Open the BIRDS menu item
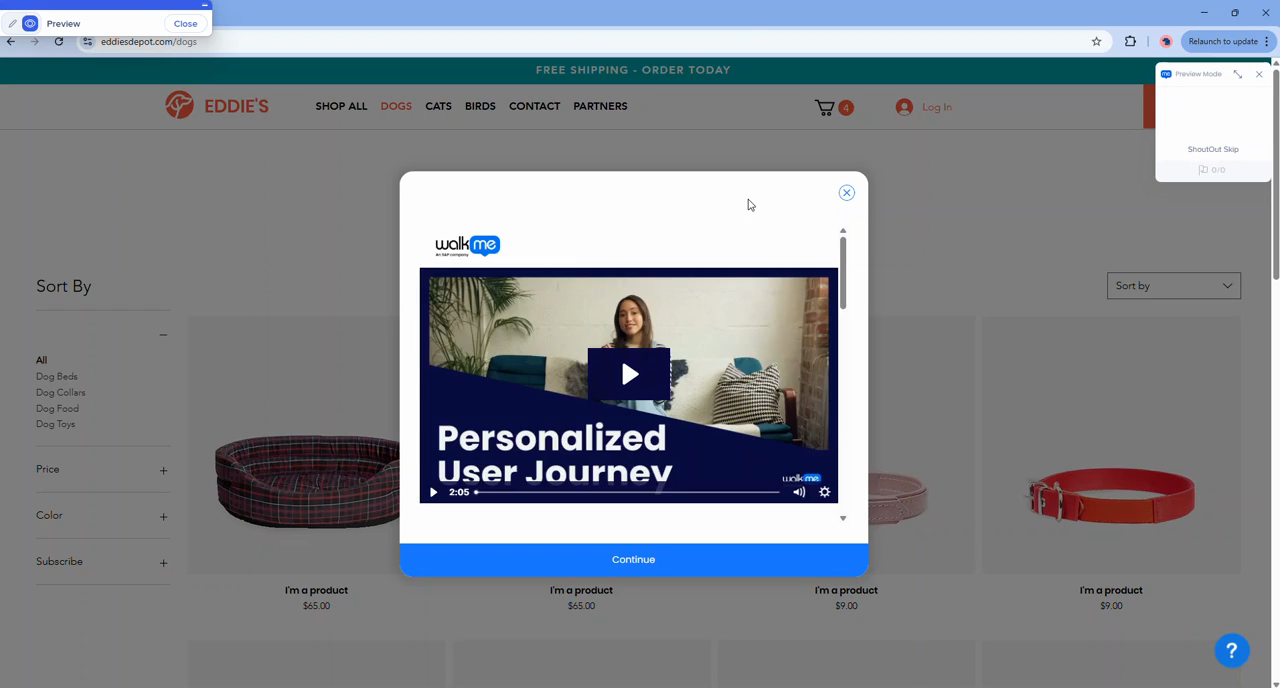Screen dimensions: 1280x688 [x=480, y=106]
